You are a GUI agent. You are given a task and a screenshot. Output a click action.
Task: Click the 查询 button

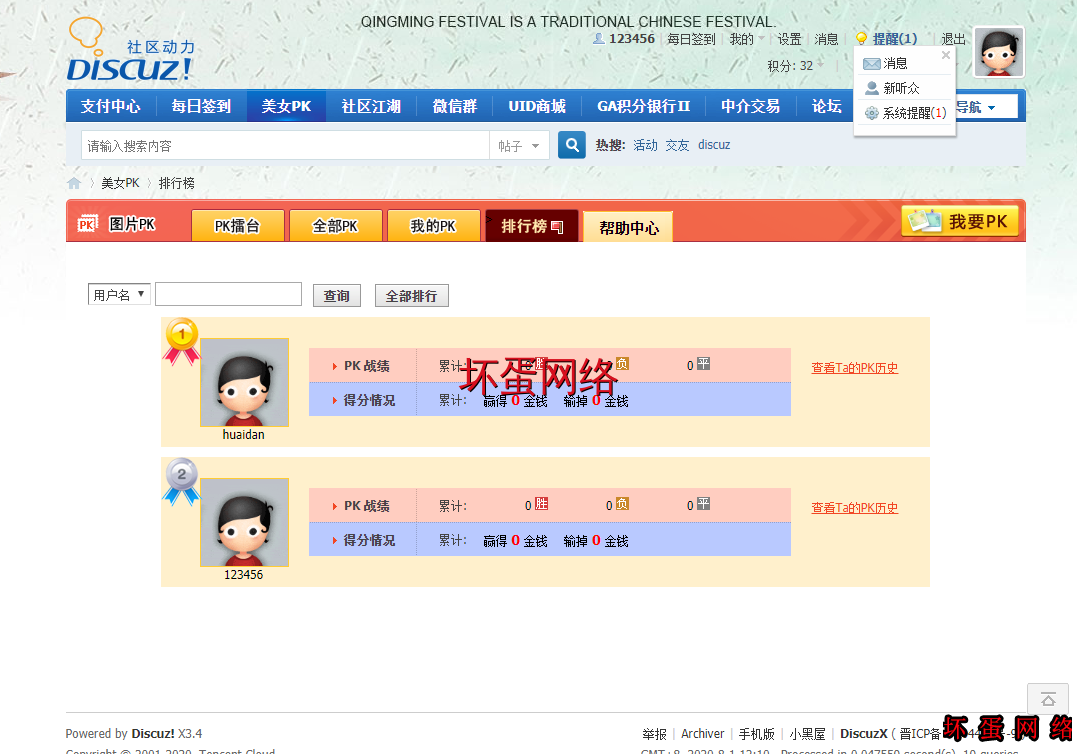point(337,296)
